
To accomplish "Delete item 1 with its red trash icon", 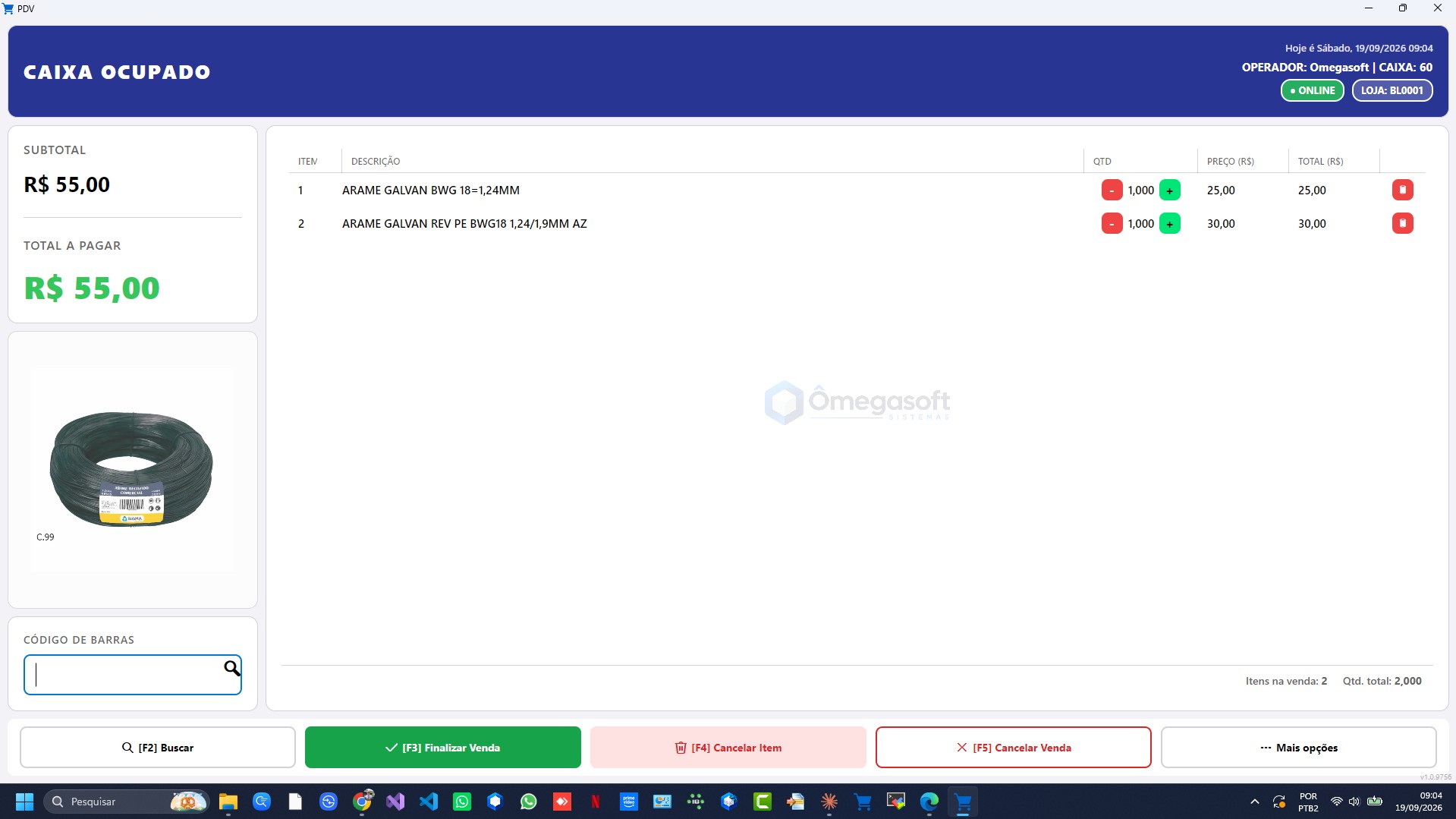I will 1402,190.
